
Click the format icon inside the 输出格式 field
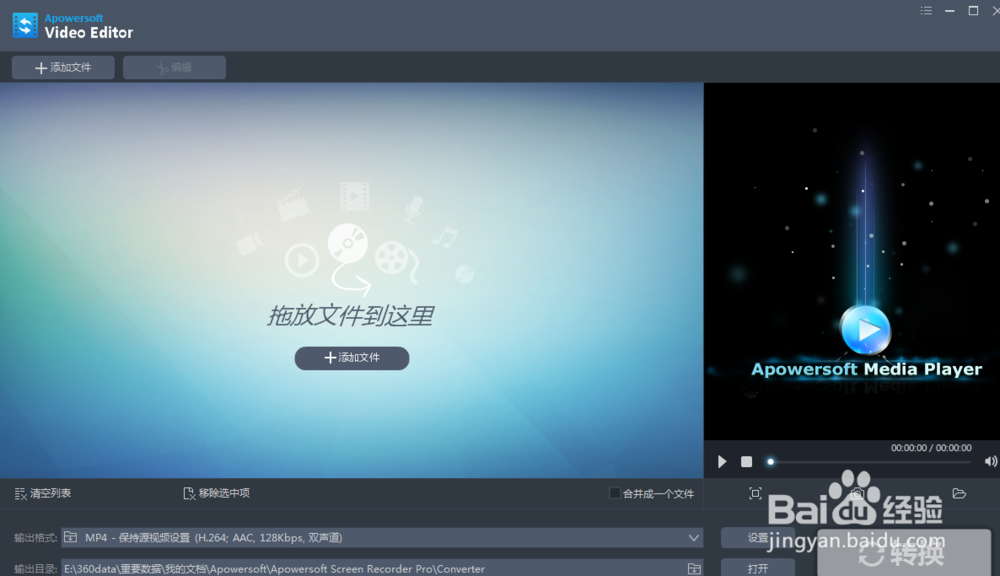tap(70, 537)
